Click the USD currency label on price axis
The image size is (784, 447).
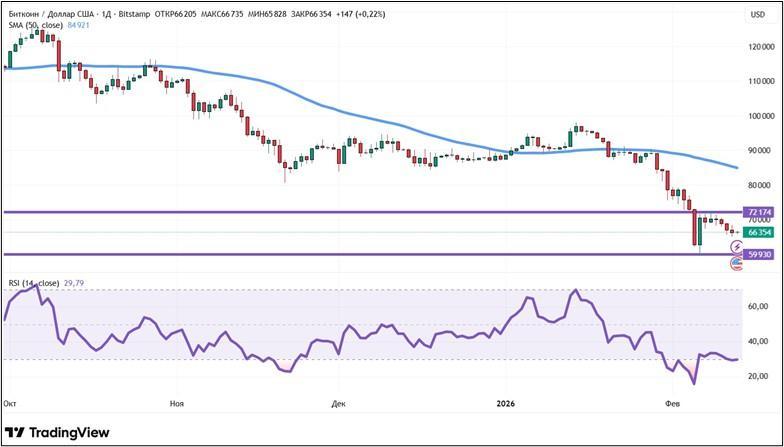tap(757, 14)
